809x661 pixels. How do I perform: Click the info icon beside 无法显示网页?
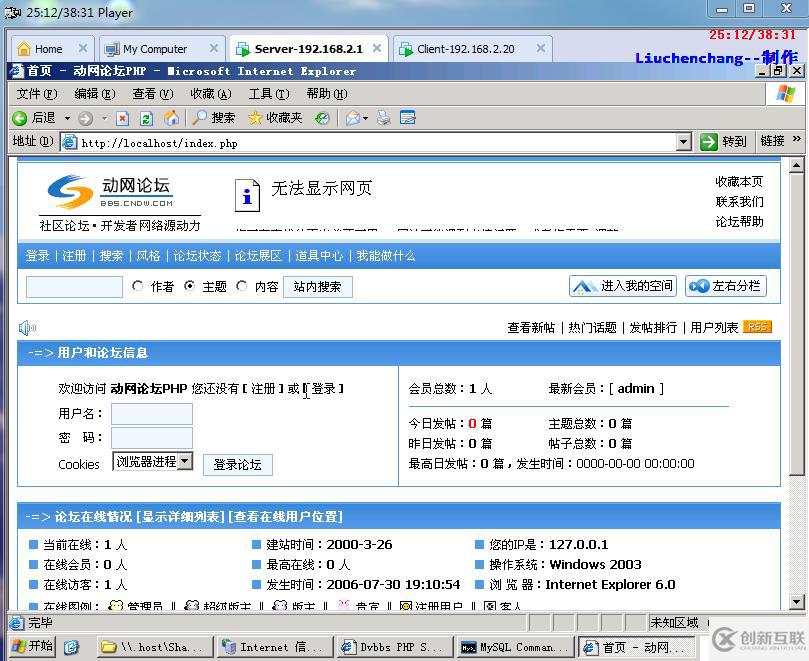pyautogui.click(x=247, y=196)
